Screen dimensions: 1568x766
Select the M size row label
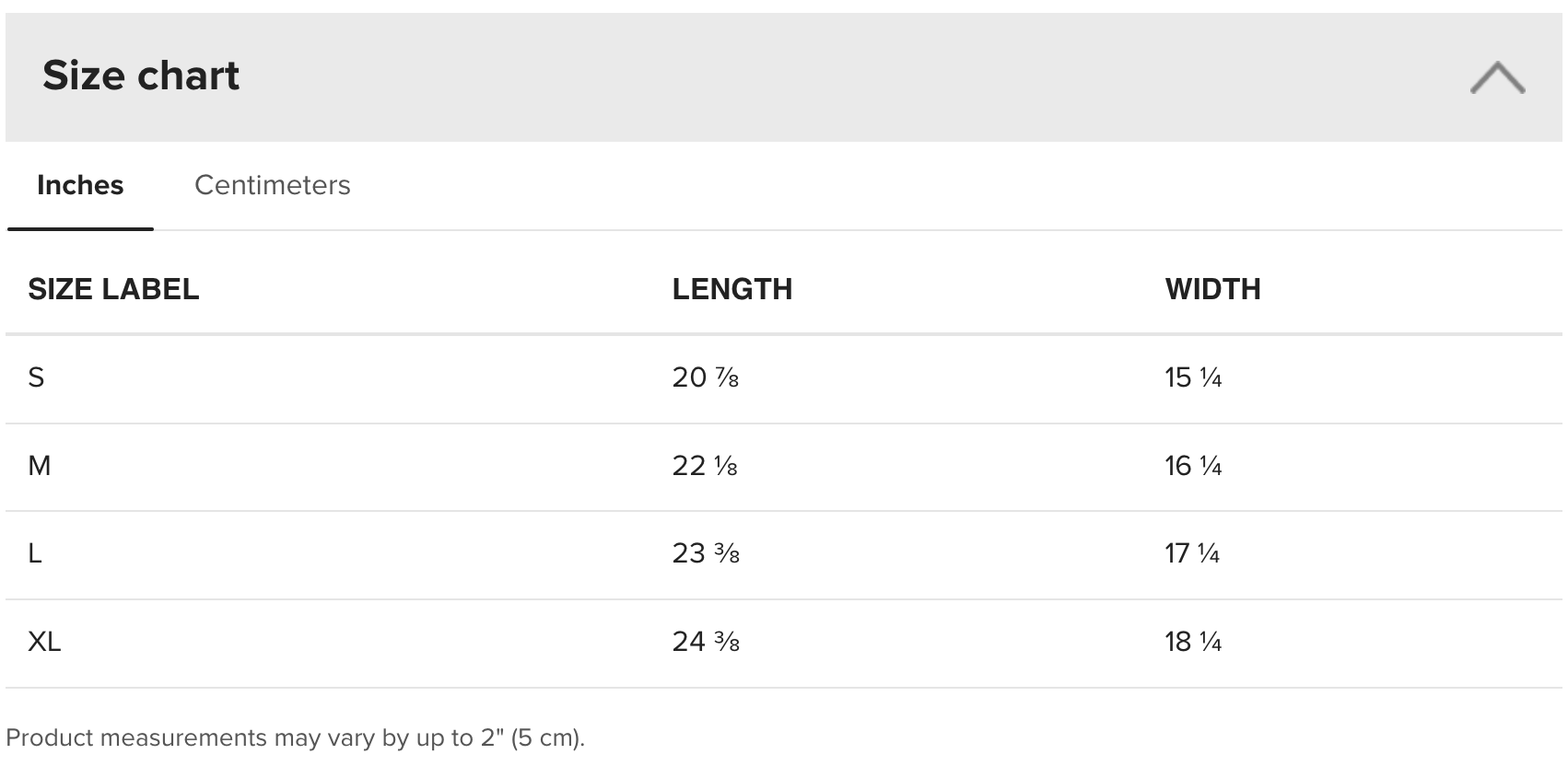pos(40,466)
